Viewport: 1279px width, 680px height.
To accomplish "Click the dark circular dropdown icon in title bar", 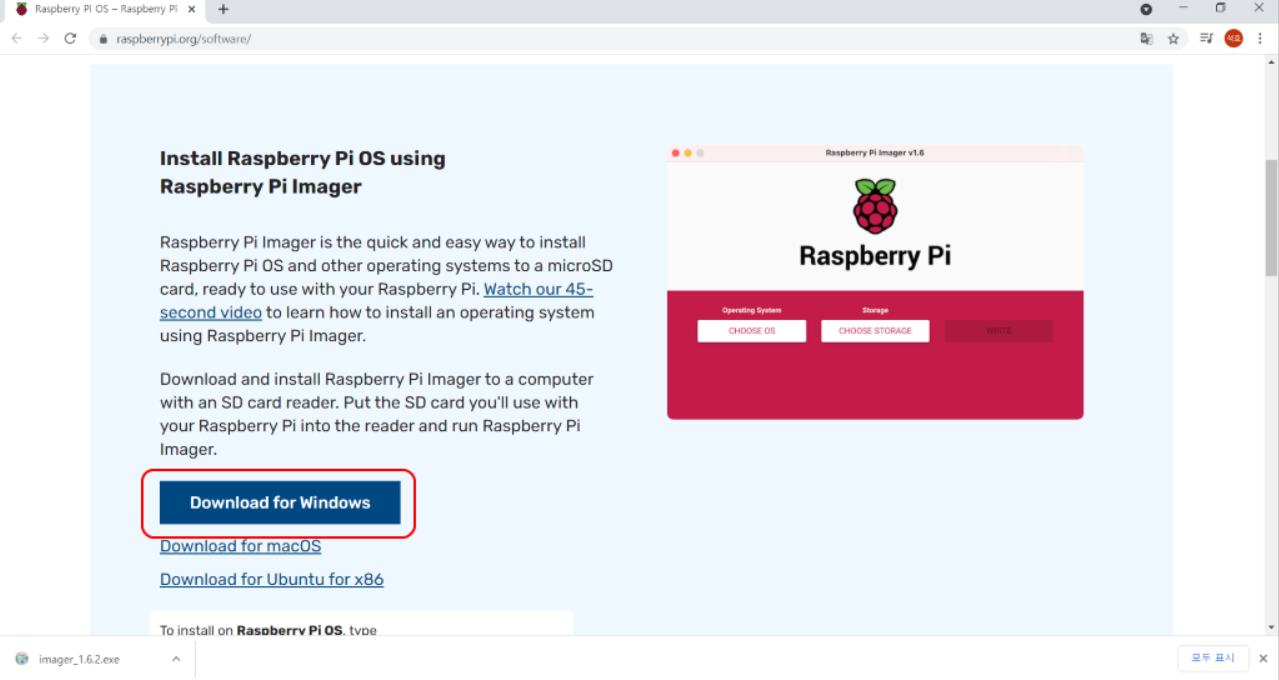I will click(x=1146, y=9).
